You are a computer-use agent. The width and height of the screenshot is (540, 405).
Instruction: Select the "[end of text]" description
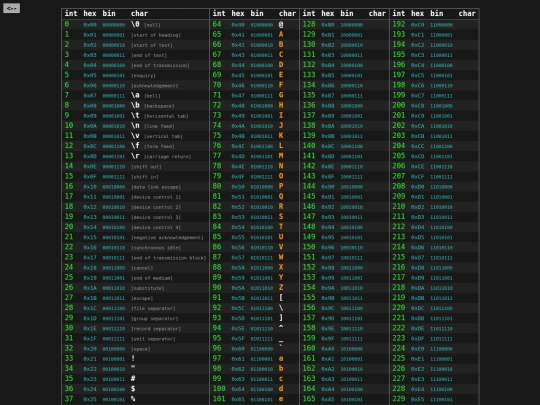point(149,55)
